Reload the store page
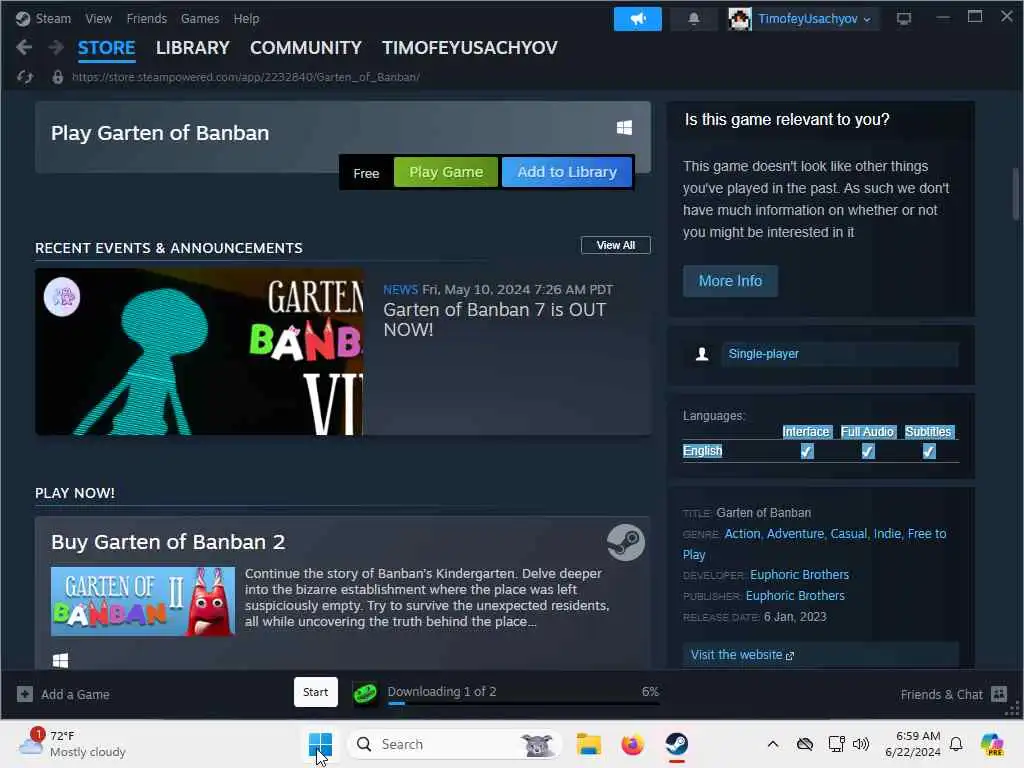 25,77
